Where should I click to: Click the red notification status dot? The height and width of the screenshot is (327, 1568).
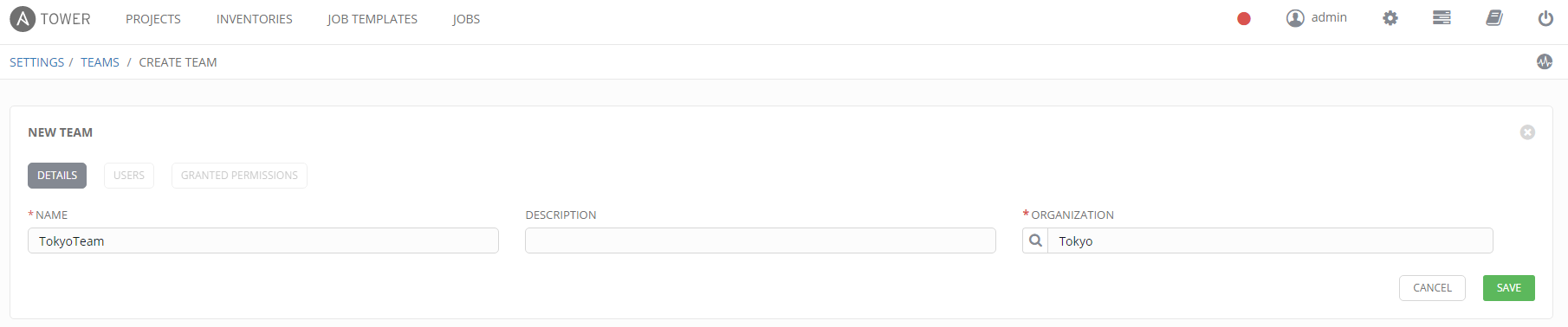coord(1244,18)
